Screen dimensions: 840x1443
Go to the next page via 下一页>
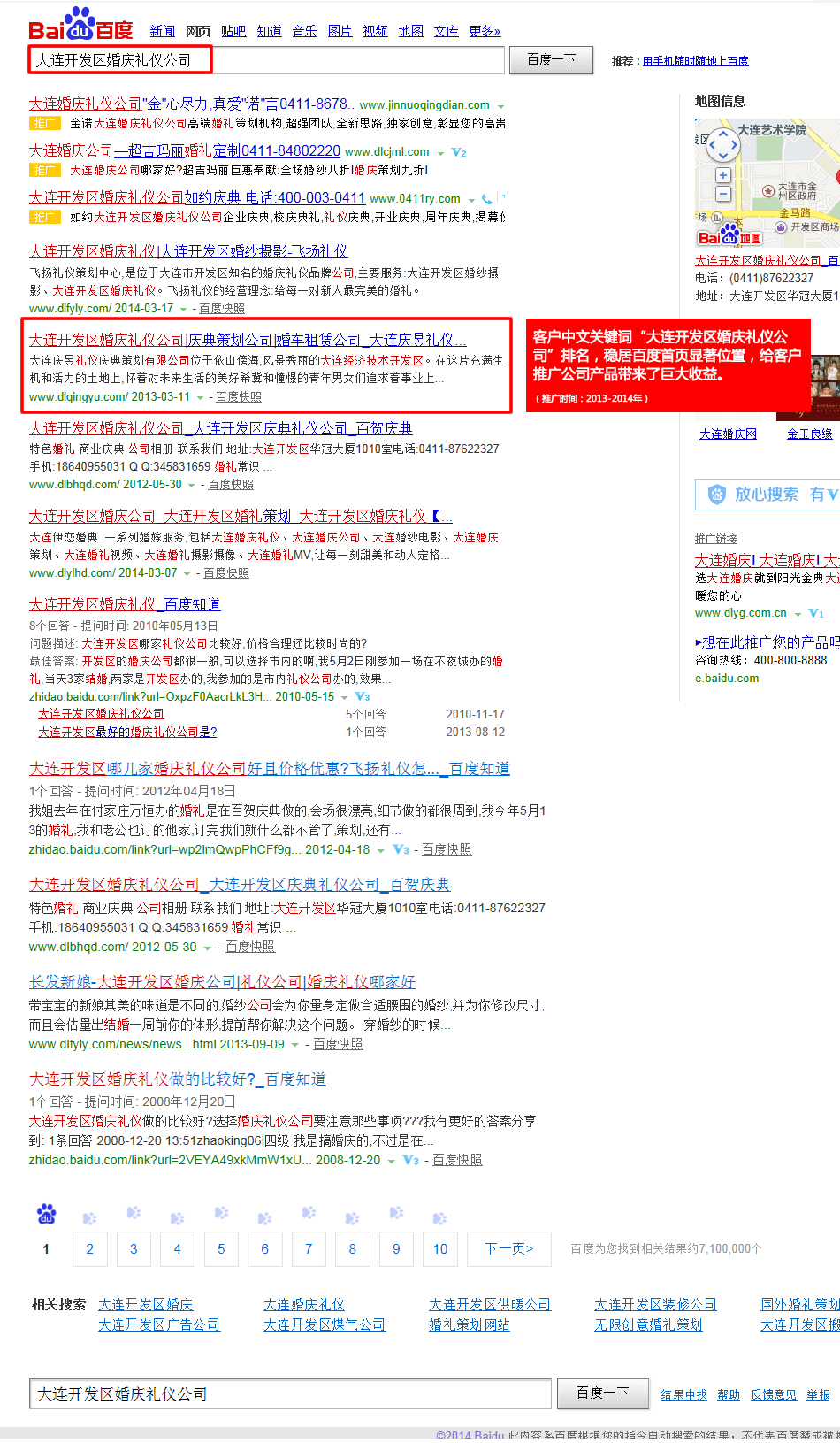click(x=509, y=1249)
